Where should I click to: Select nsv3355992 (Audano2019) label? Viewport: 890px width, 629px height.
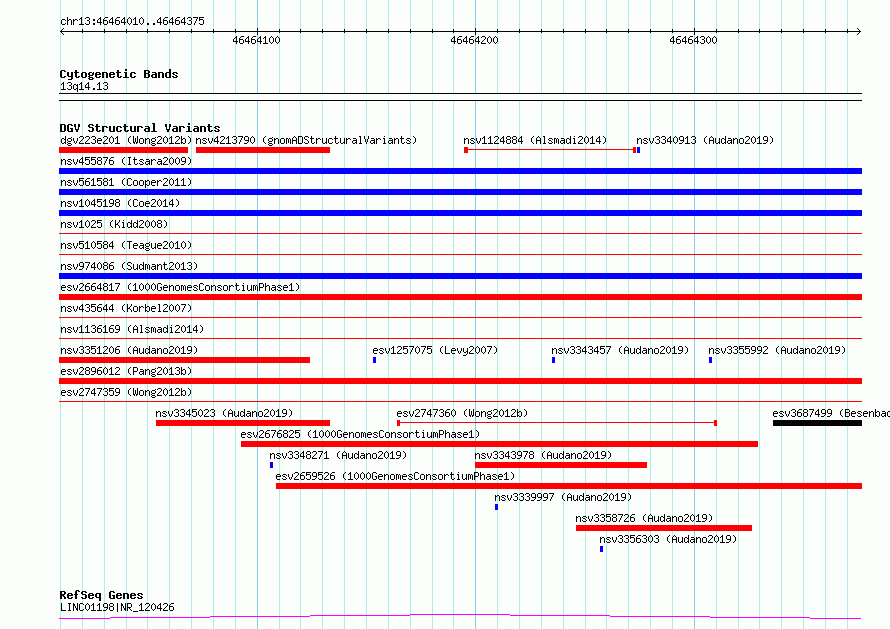[776, 350]
